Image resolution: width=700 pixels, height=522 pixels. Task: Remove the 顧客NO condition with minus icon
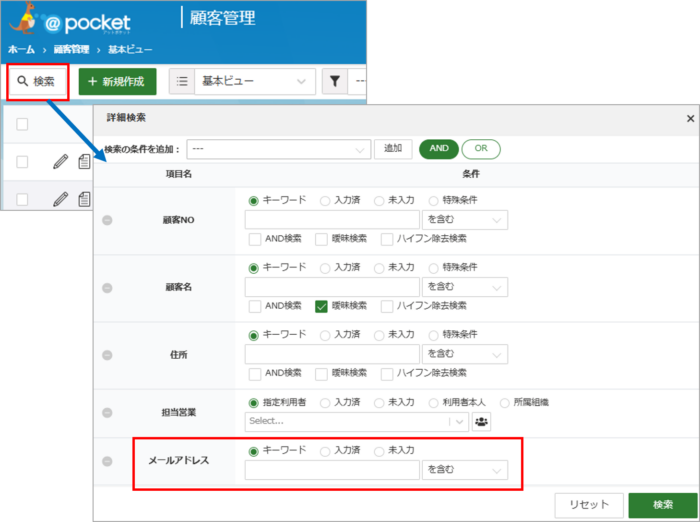107,220
